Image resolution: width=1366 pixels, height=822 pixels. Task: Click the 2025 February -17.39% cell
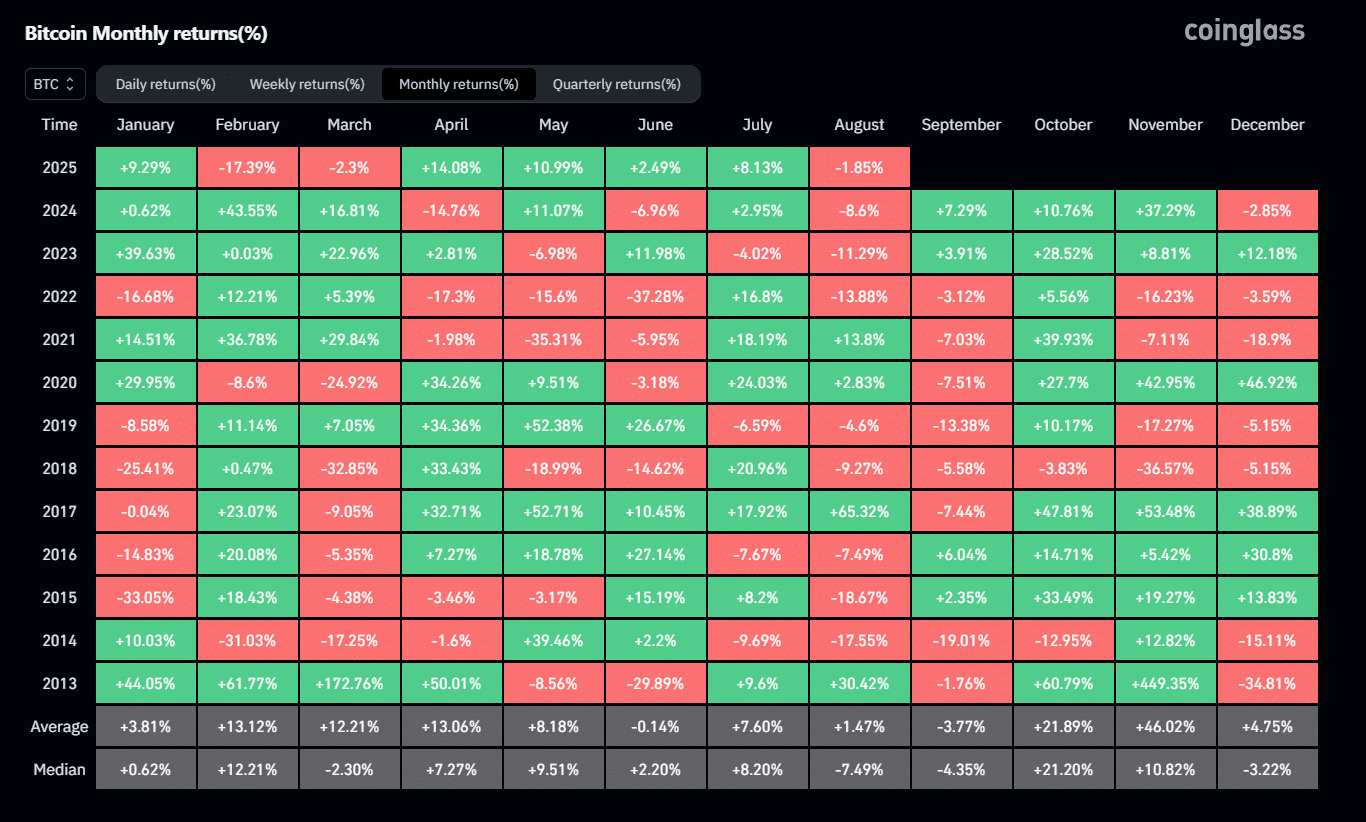(248, 168)
